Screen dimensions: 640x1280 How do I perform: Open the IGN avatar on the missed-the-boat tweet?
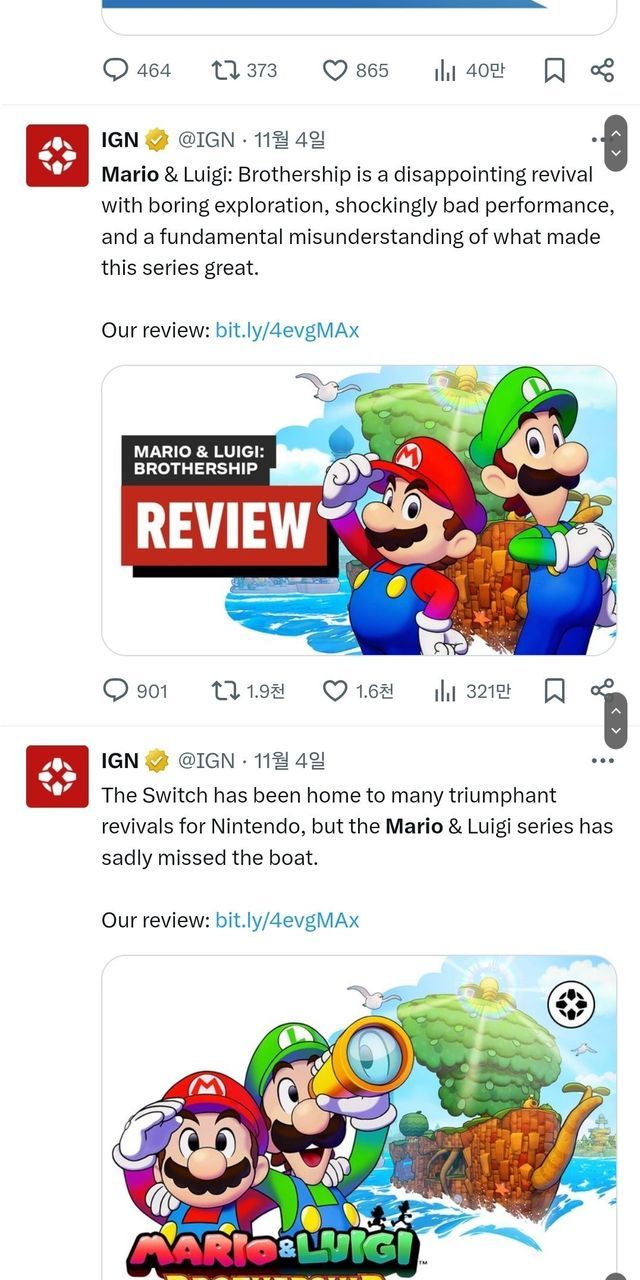coord(57,776)
